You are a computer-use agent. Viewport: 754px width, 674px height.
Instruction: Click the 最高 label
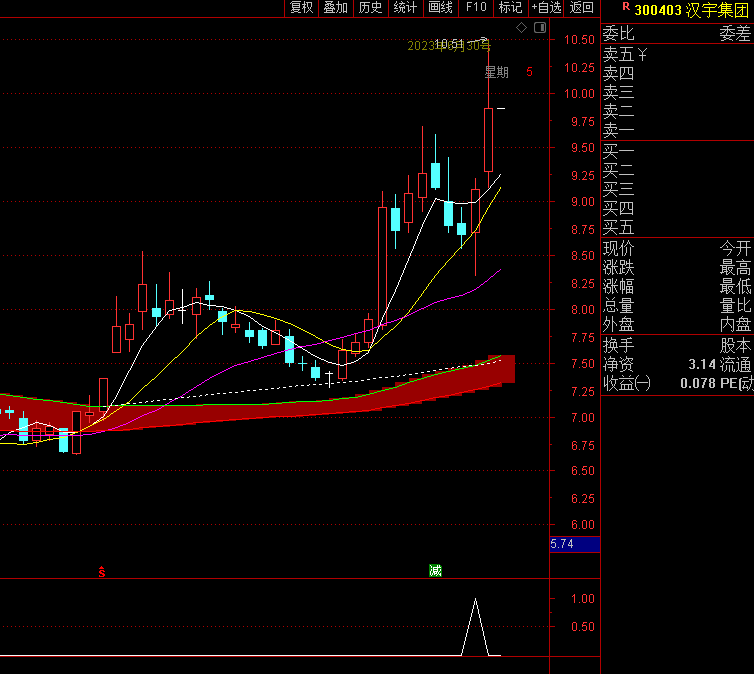735,267
